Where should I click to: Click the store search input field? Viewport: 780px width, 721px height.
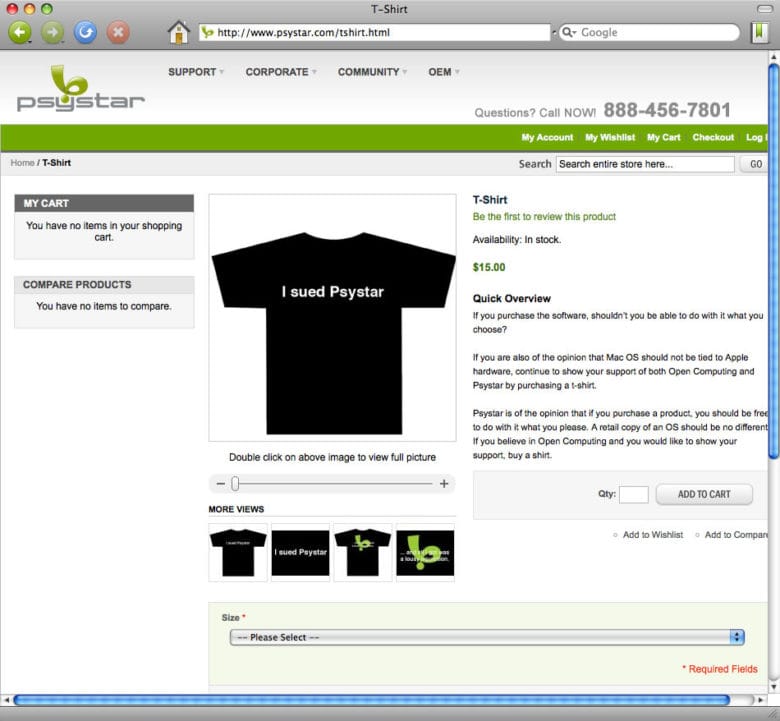(645, 164)
